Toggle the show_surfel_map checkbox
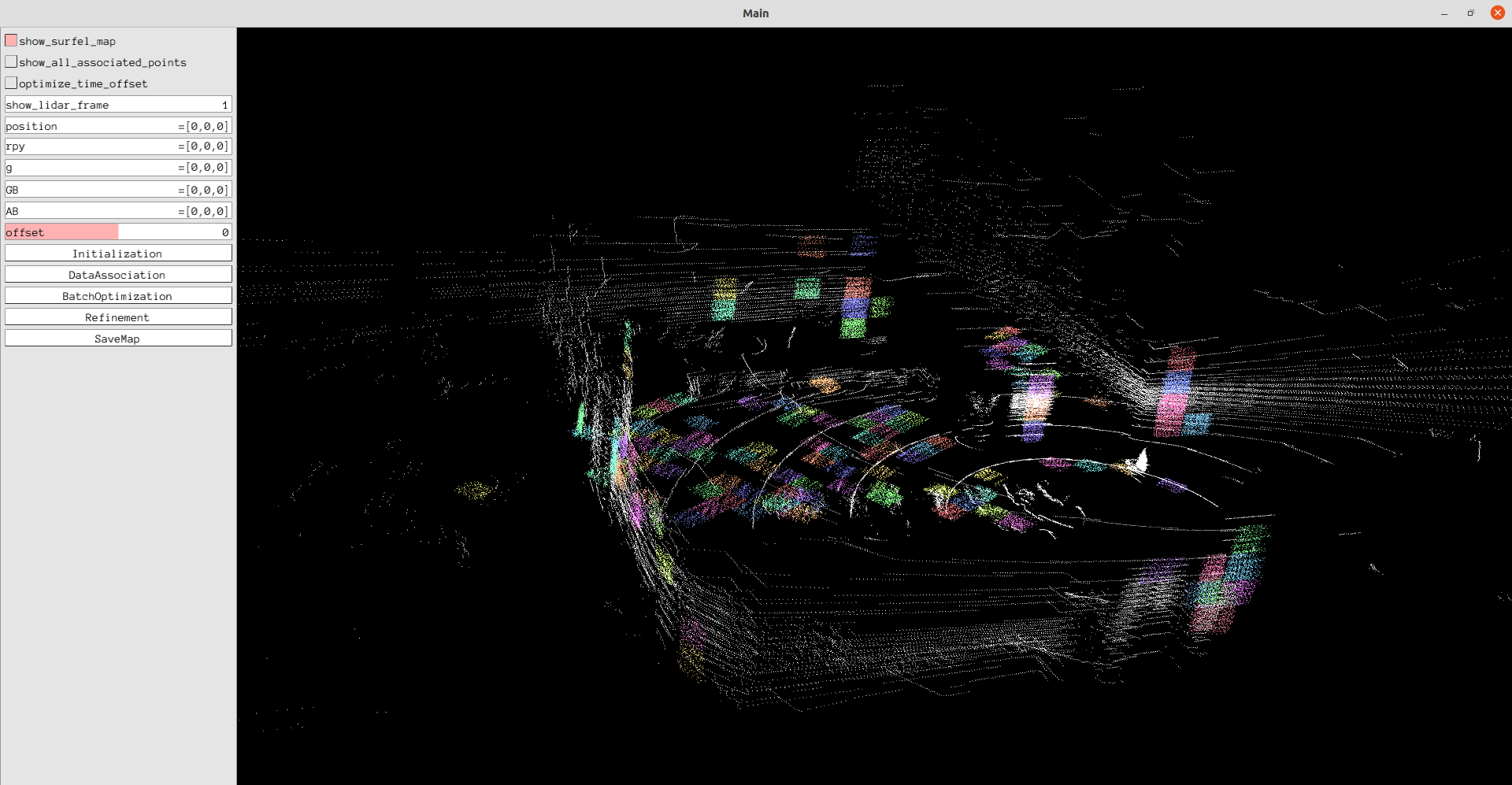Image resolution: width=1512 pixels, height=785 pixels. coord(11,40)
